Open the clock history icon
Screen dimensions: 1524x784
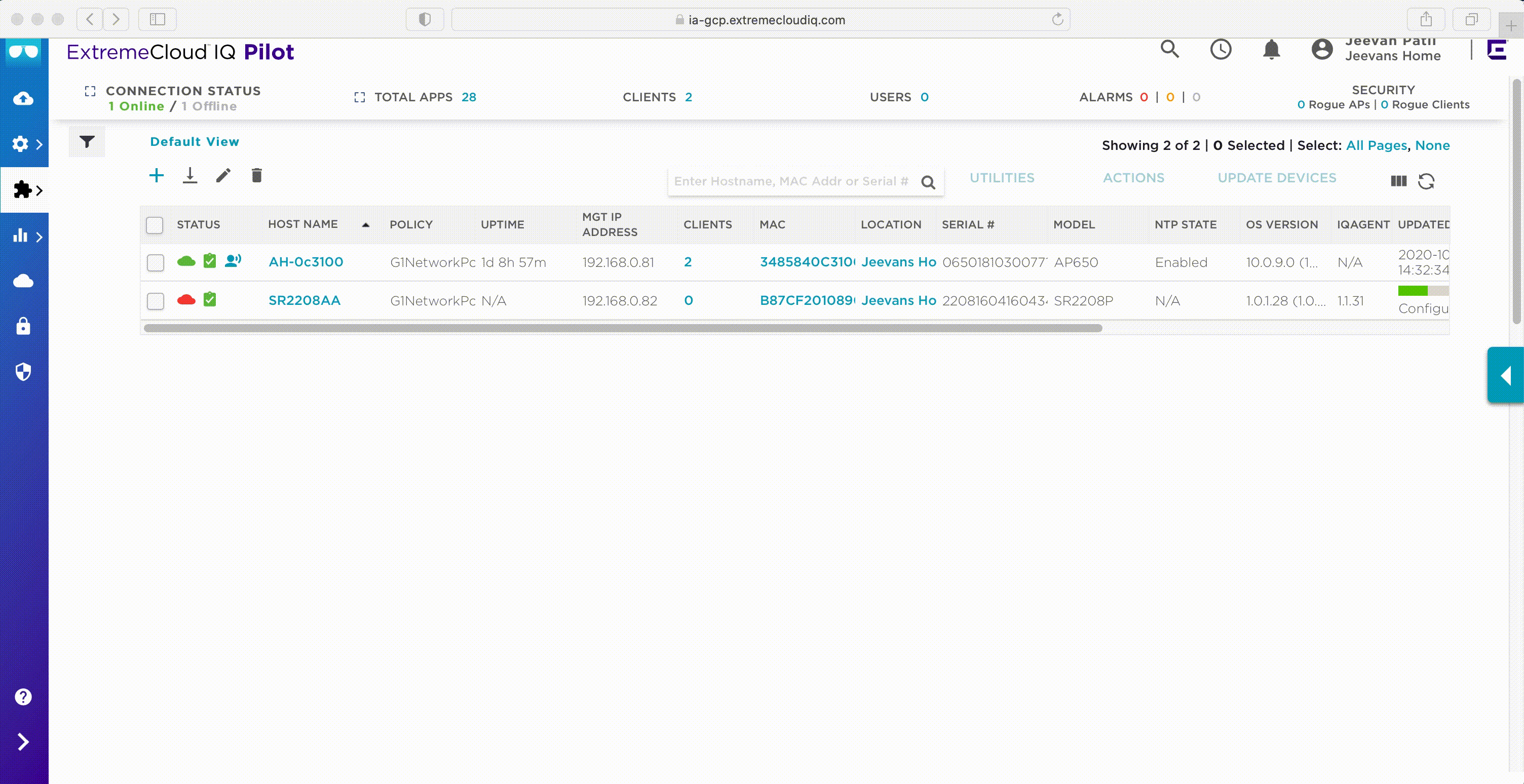[1221, 50]
